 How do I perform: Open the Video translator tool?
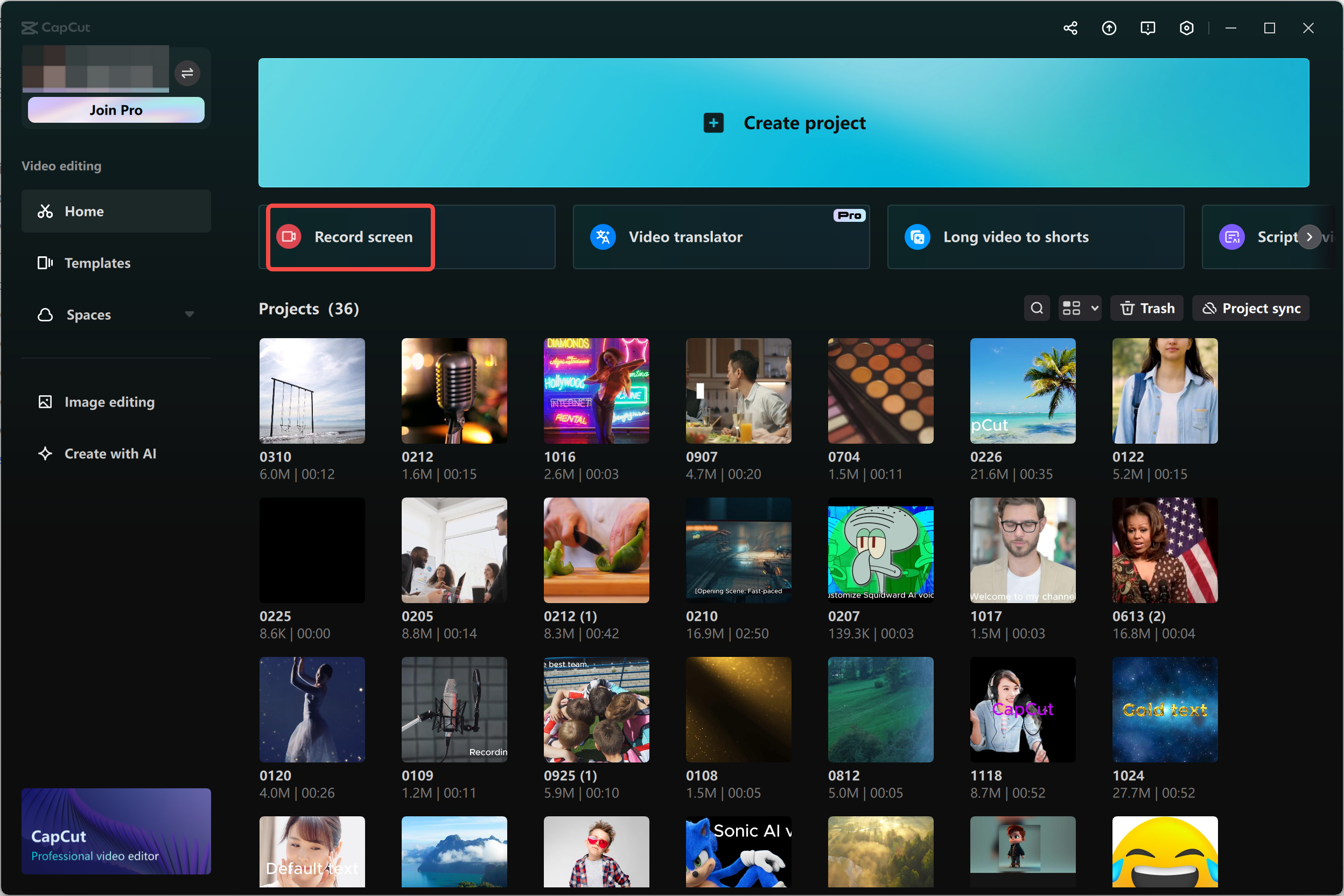(x=603, y=236)
